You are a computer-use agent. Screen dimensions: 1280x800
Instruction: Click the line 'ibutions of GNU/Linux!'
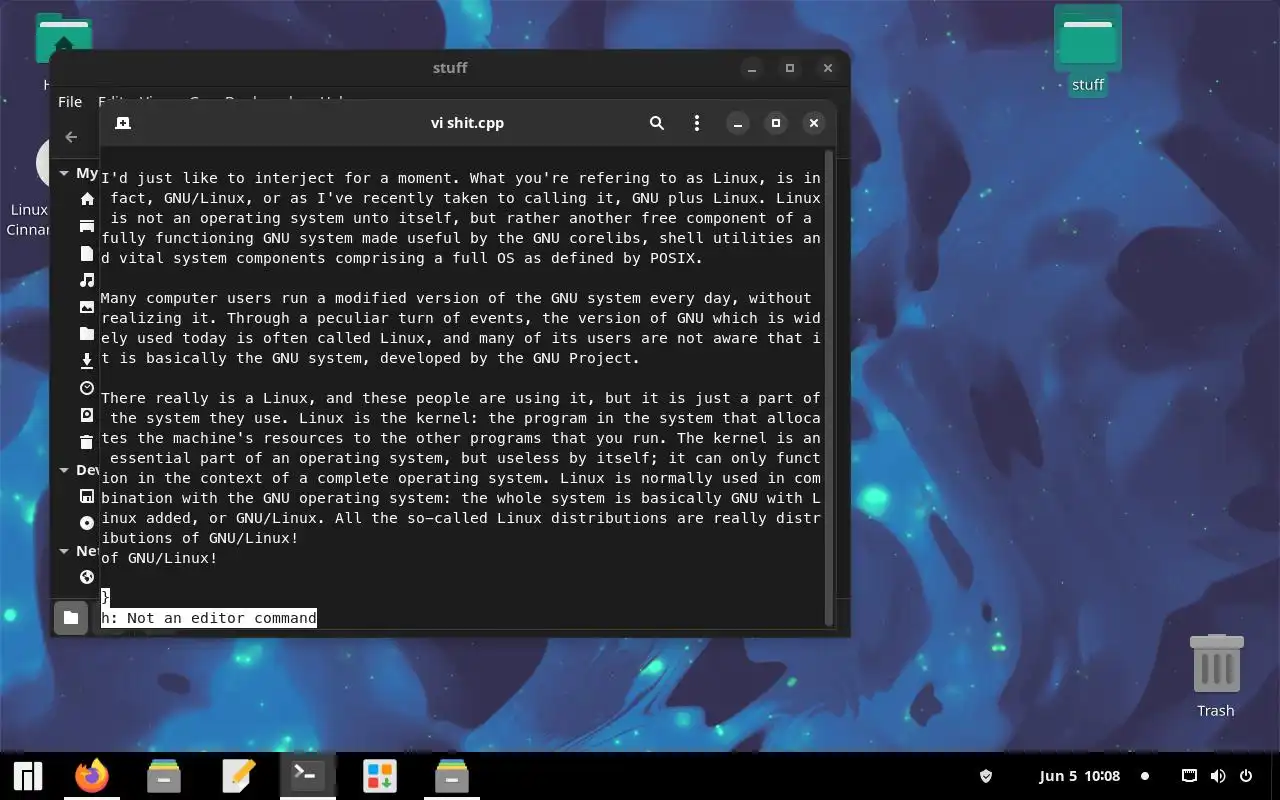pyautogui.click(x=200, y=538)
